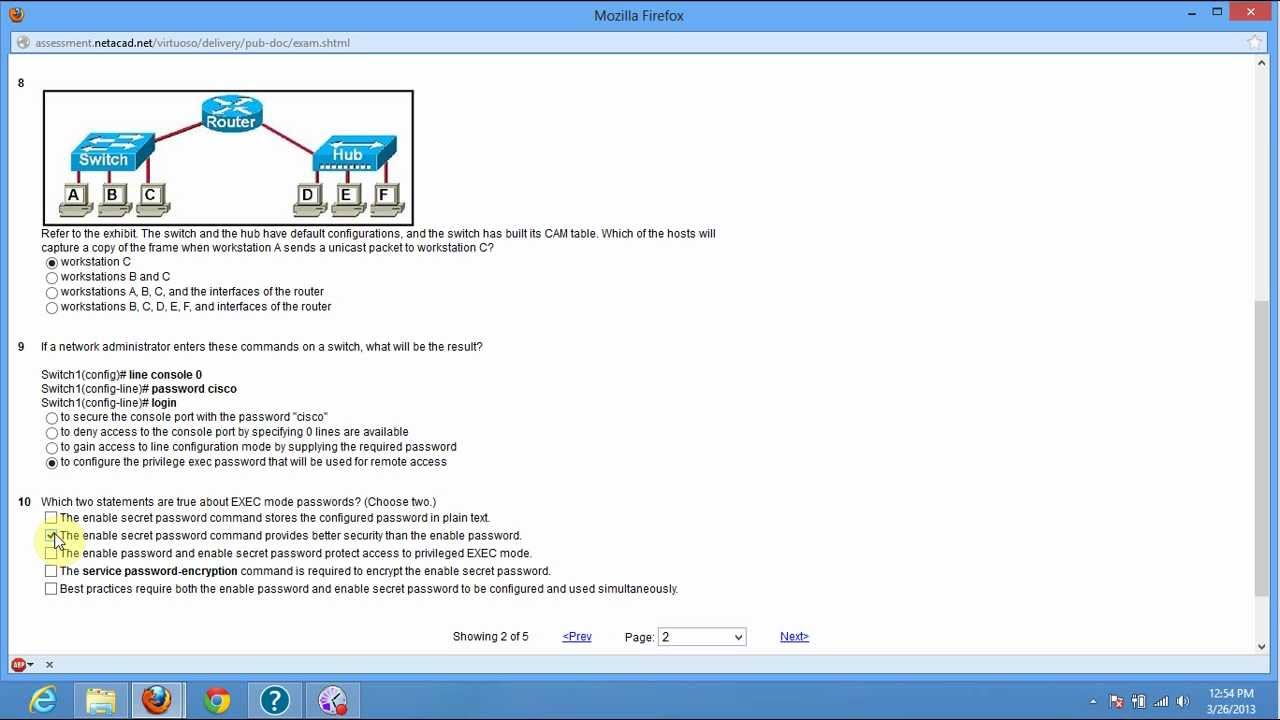Go to the Next> page link
Image resolution: width=1280 pixels, height=720 pixels.
tap(794, 636)
